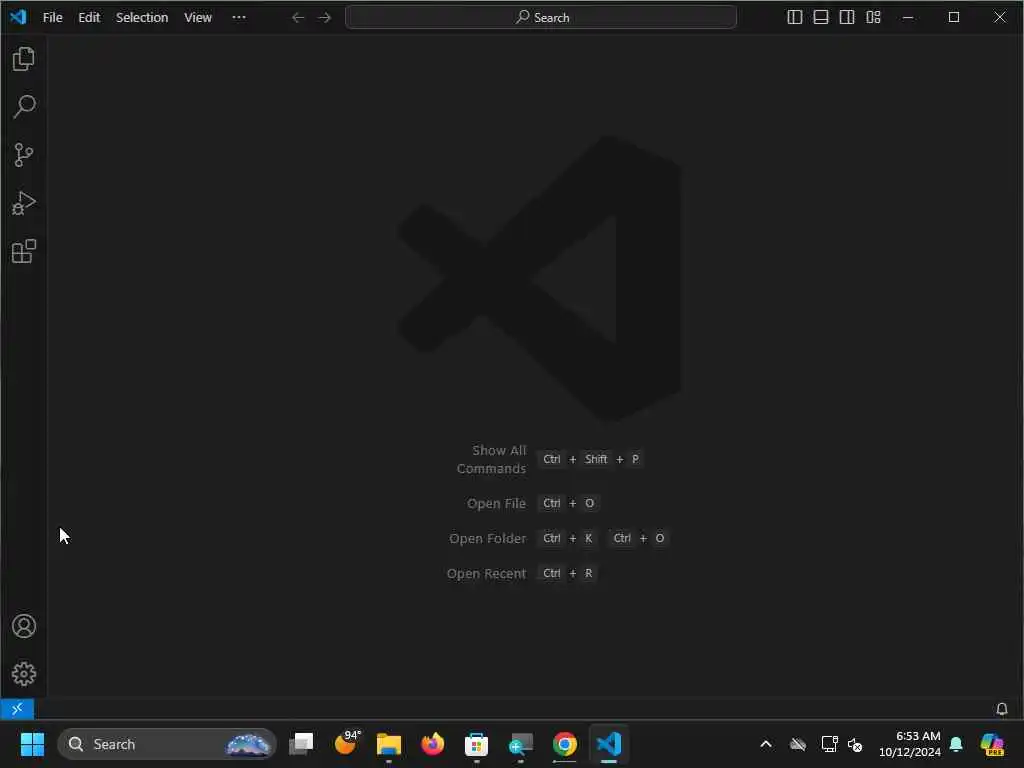The image size is (1024, 768).
Task: Click the Open File label
Action: [x=496, y=504]
